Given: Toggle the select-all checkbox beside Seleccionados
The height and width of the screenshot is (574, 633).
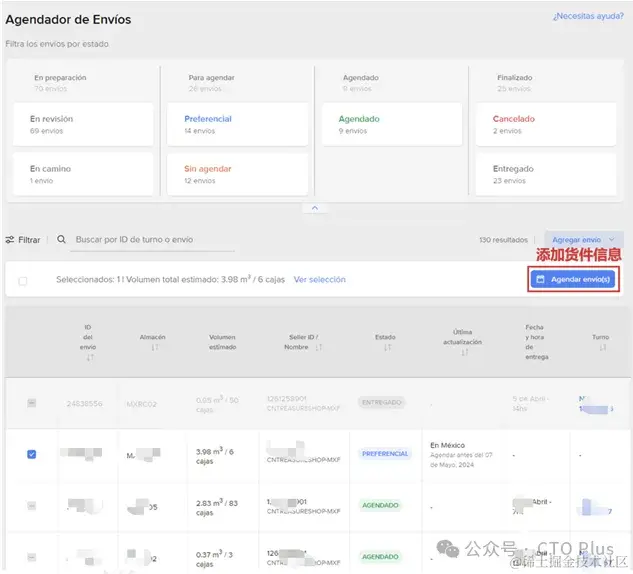Looking at the screenshot, I should pyautogui.click(x=23, y=281).
